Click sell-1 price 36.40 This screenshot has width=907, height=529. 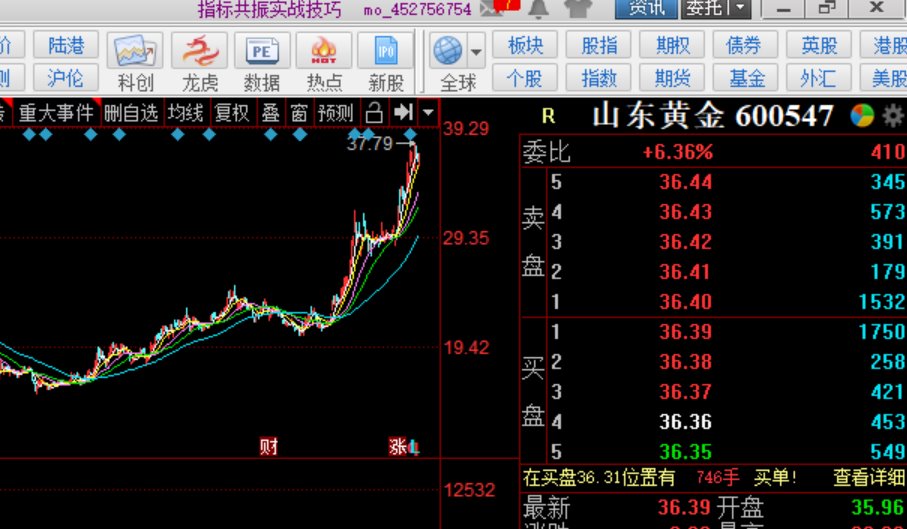pos(685,302)
